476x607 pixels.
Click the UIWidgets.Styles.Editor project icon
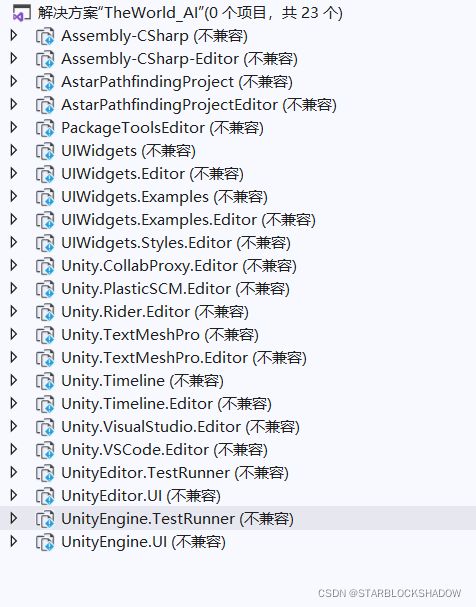tap(45, 243)
